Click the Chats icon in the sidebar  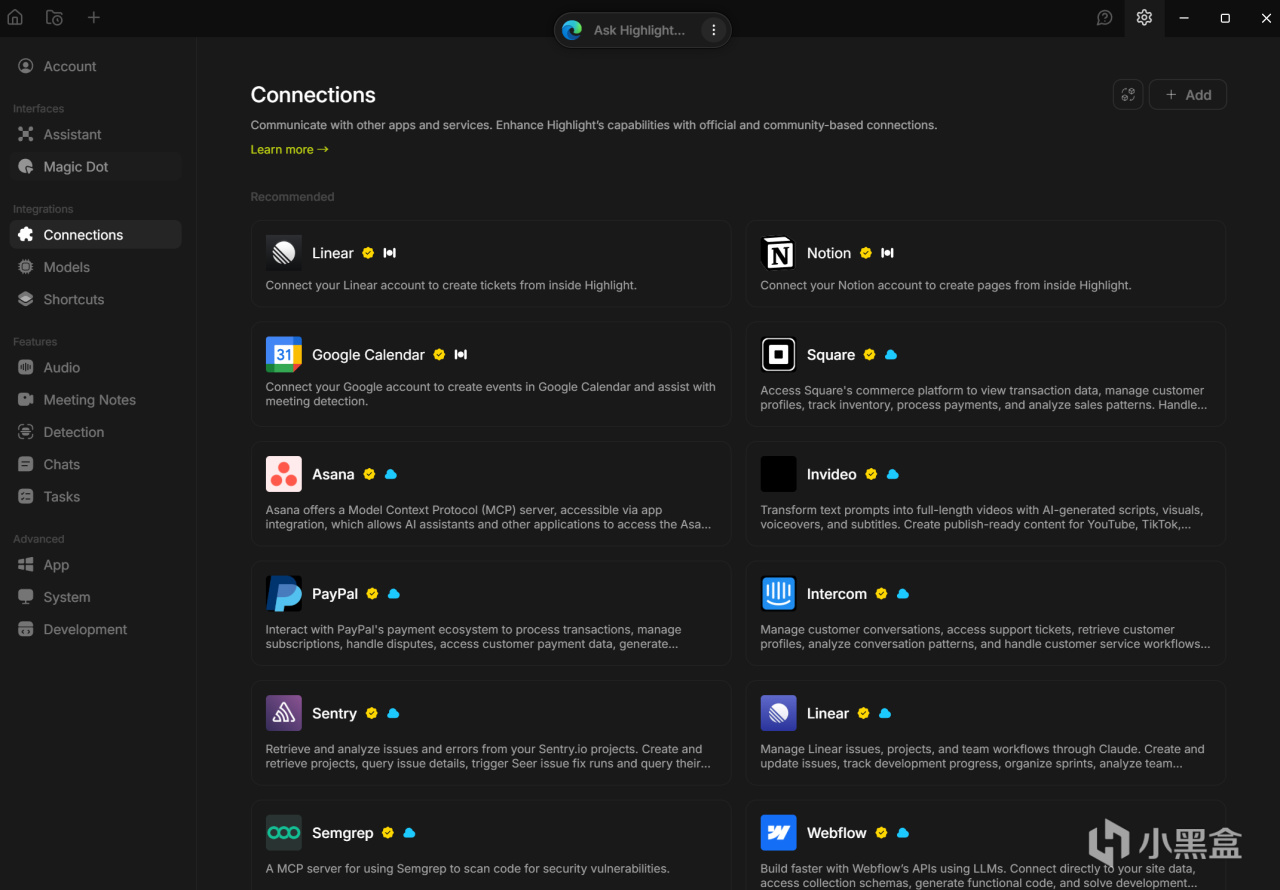coord(26,464)
